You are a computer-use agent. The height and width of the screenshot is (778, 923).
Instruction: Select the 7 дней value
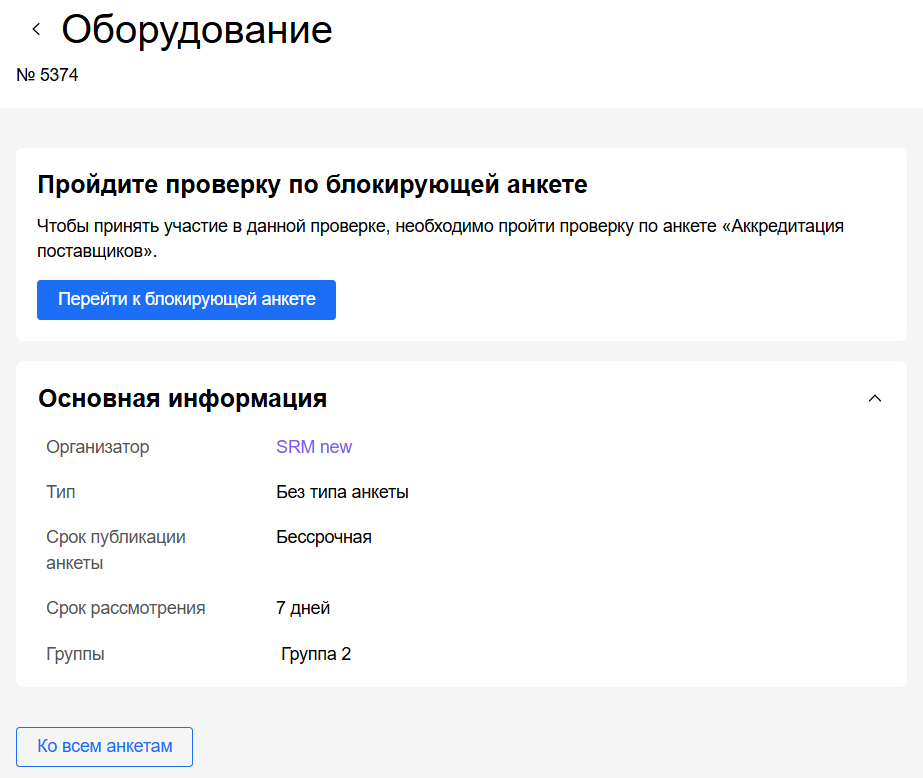(x=303, y=608)
